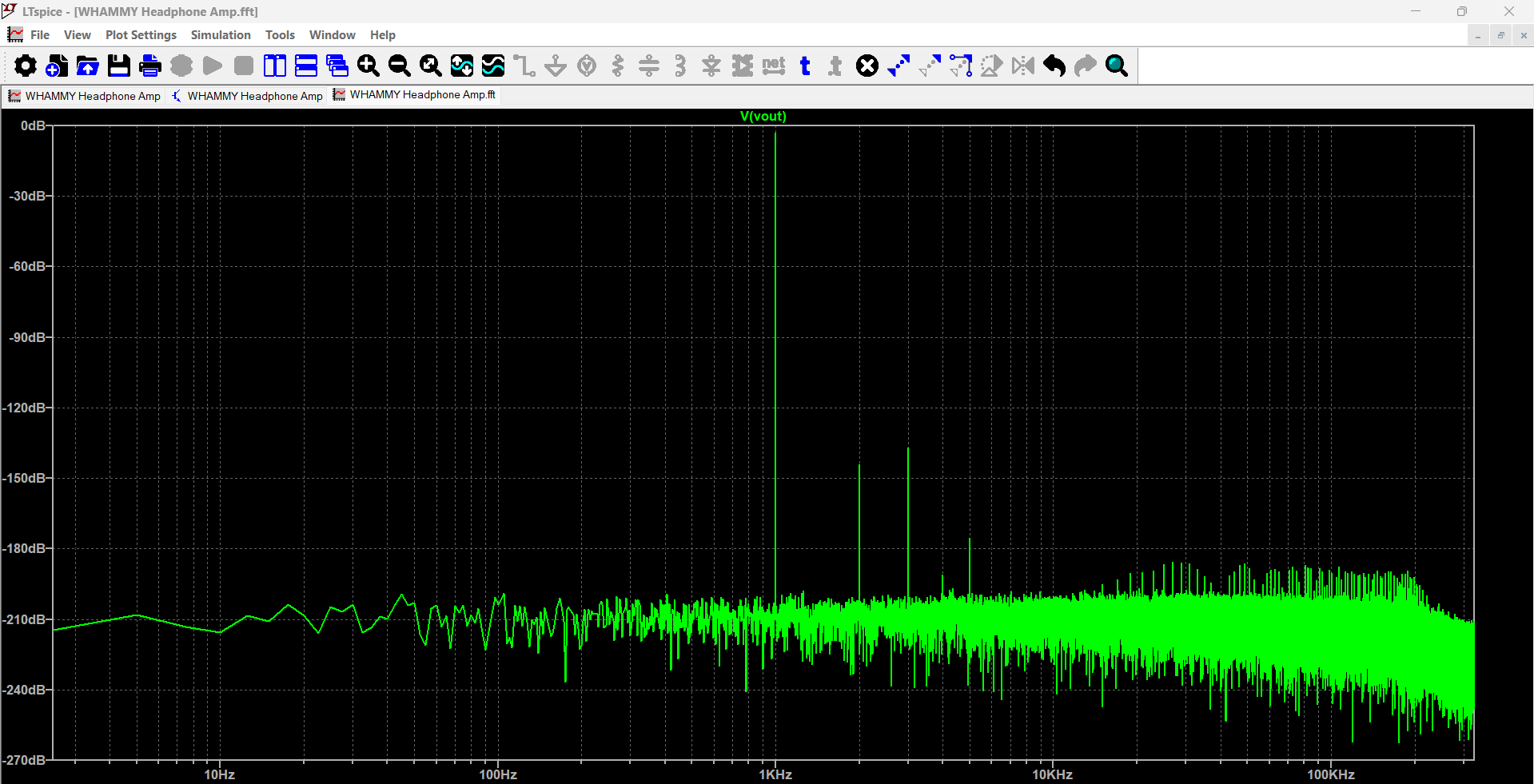Click the 100KHz frequency axis label
1534x784 pixels.
tap(1331, 774)
